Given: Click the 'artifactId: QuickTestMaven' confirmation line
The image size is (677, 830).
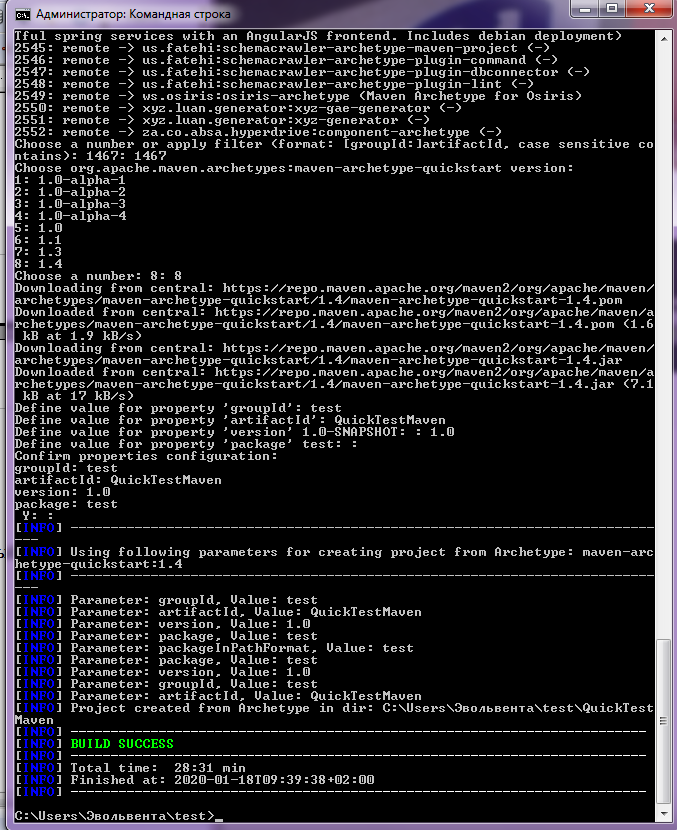Looking at the screenshot, I should point(118,480).
